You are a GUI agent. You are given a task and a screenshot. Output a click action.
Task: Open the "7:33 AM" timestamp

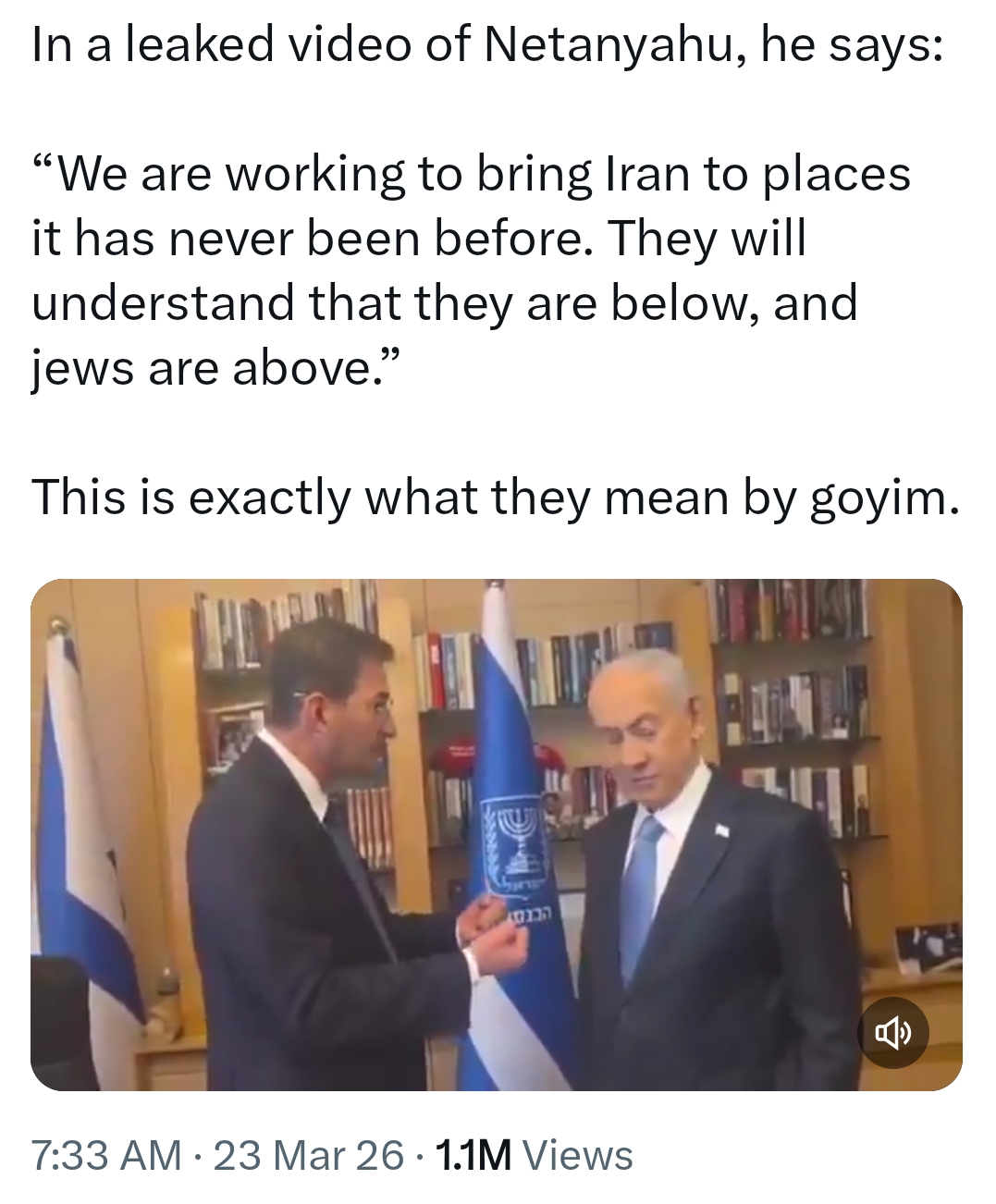(106, 1156)
